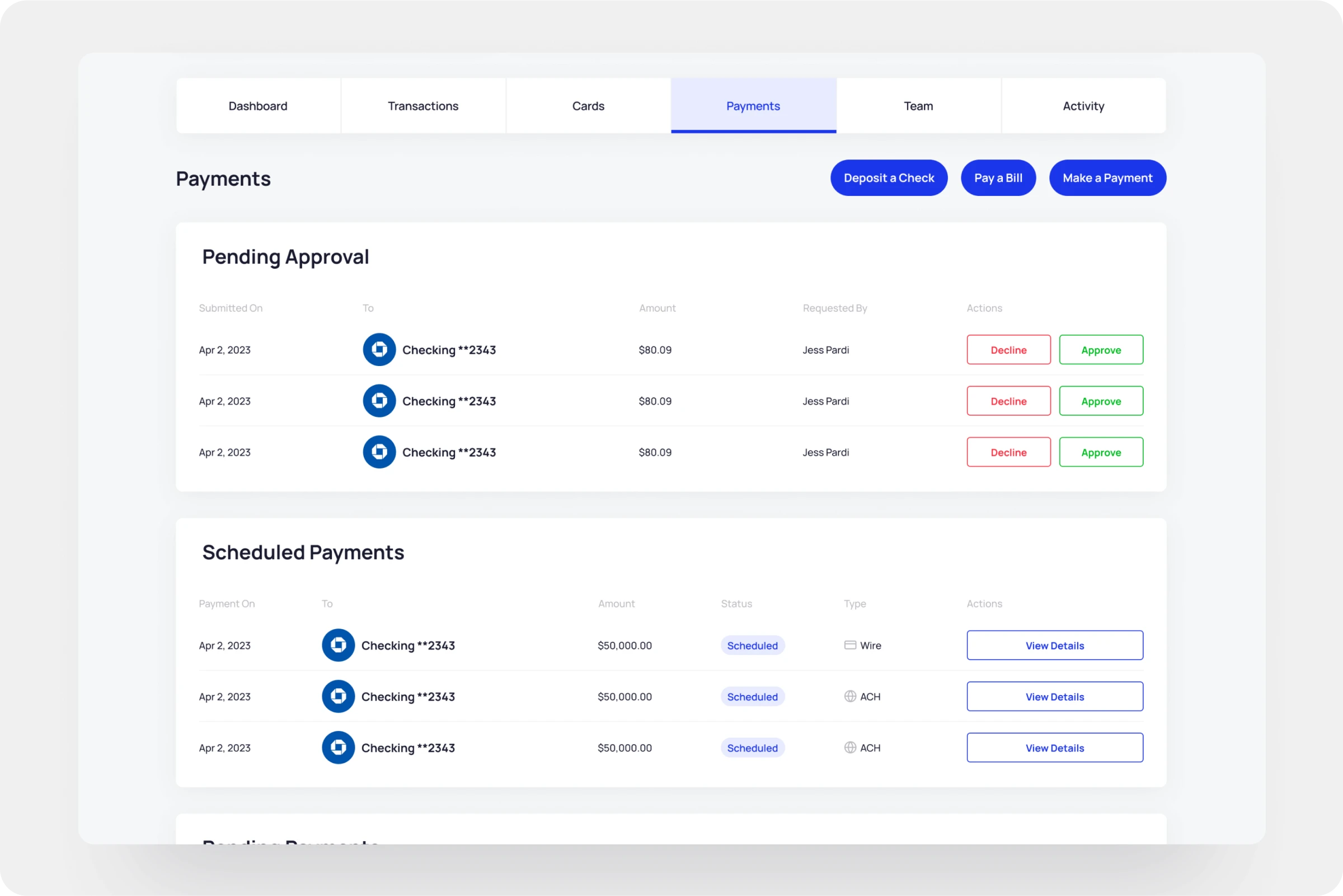The width and height of the screenshot is (1343, 896).
Task: Click View Details for first ACH payment
Action: tap(1055, 696)
